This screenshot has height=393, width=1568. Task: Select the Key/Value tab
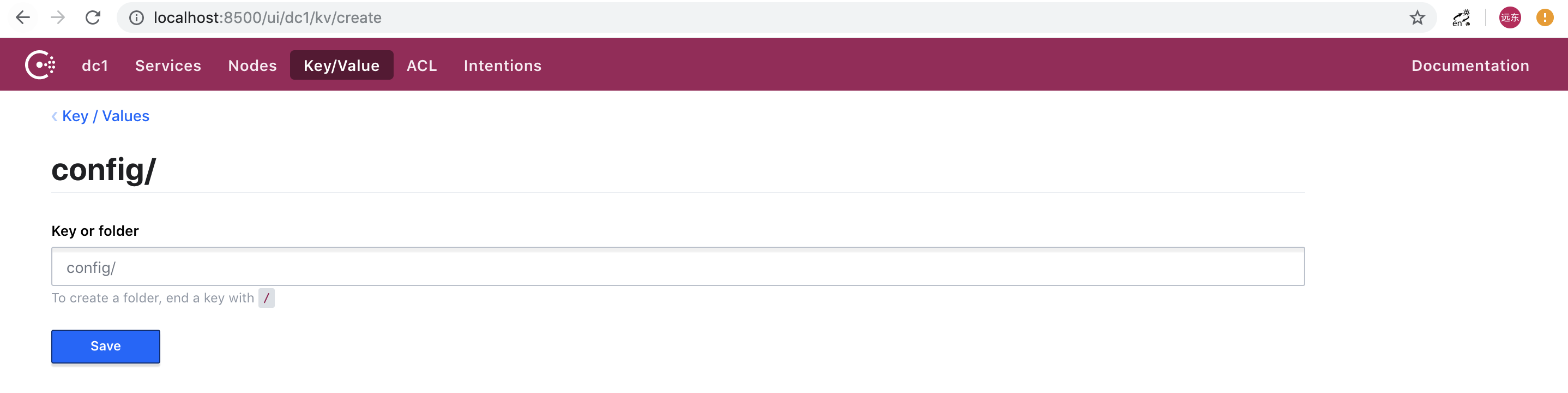tap(341, 65)
